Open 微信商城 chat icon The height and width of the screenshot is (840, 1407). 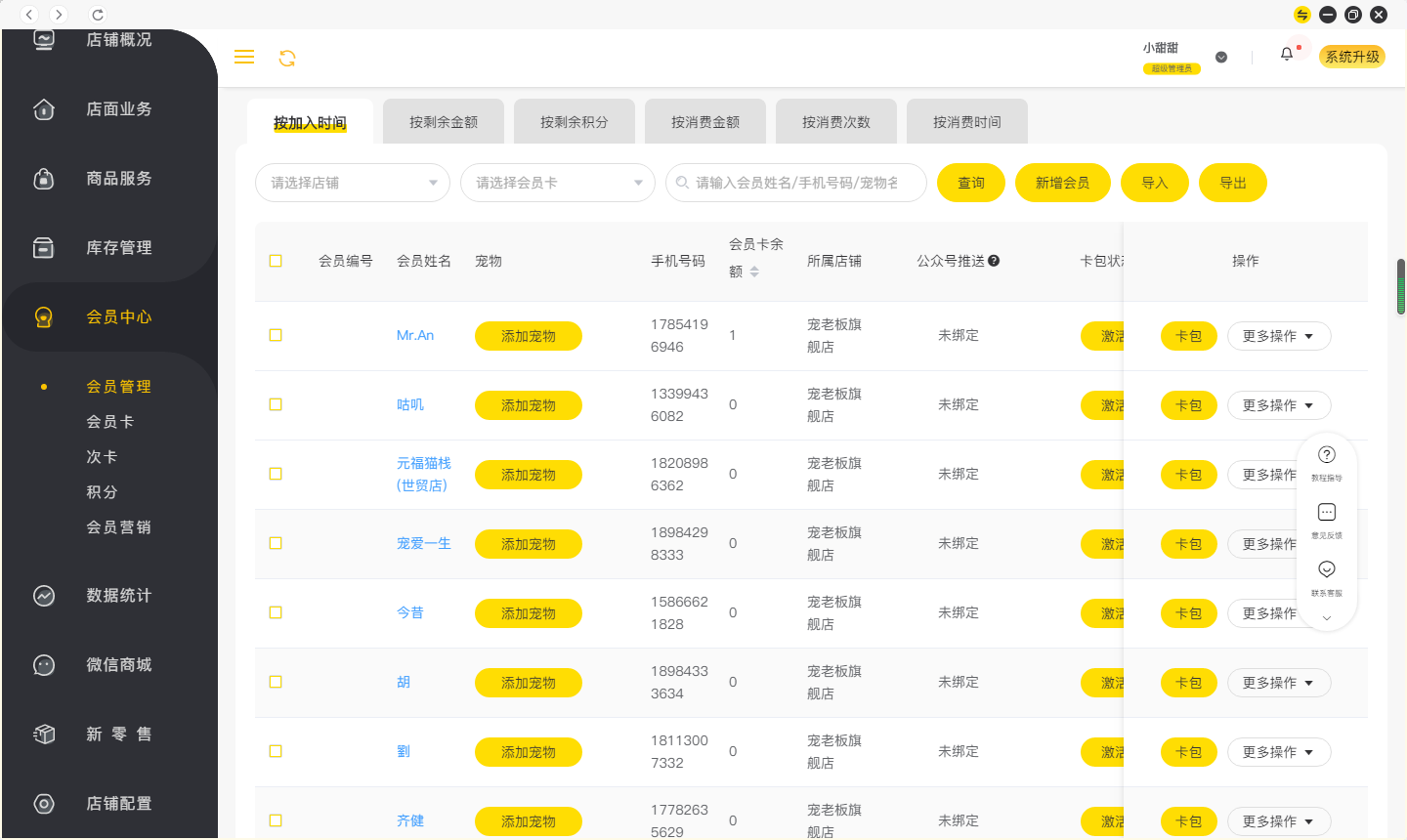click(x=44, y=665)
